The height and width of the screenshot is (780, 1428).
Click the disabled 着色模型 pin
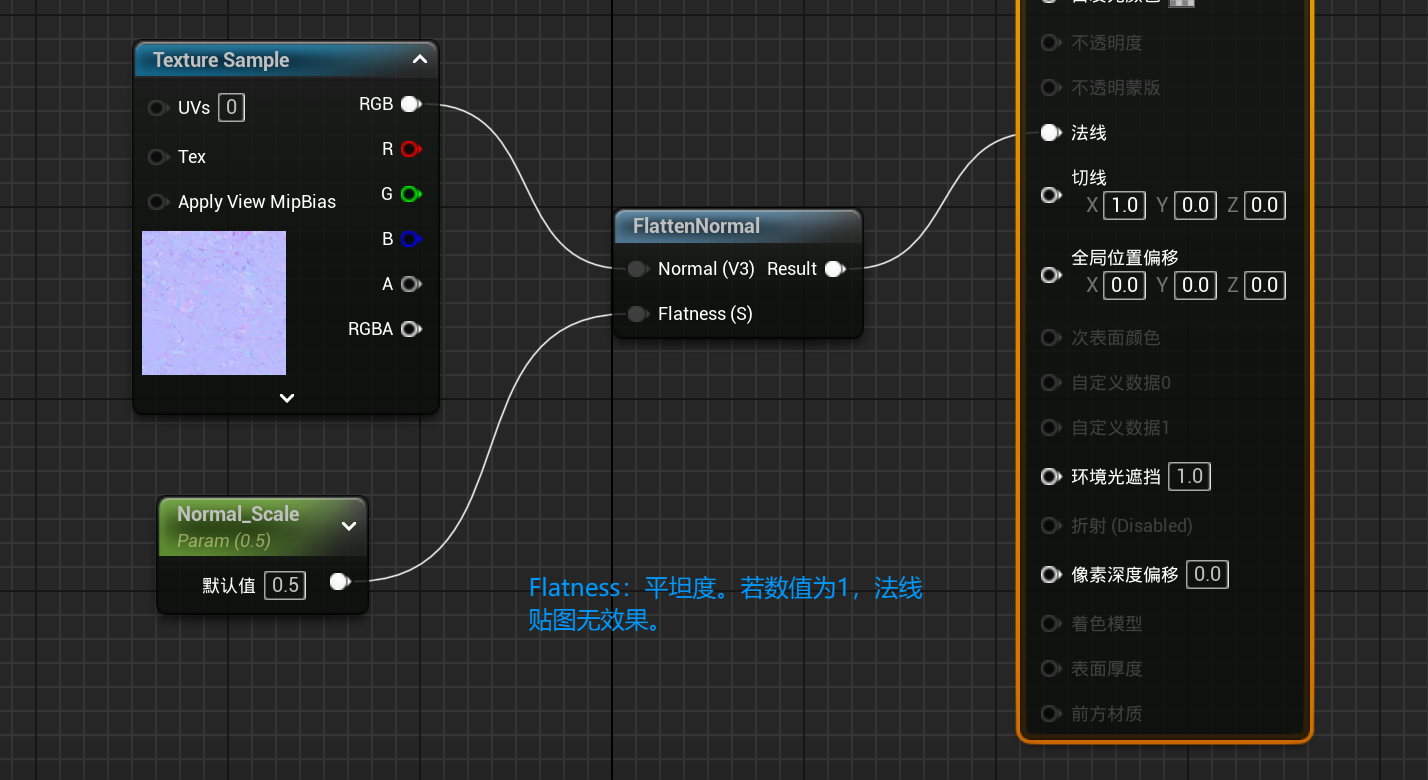pyautogui.click(x=1050, y=623)
